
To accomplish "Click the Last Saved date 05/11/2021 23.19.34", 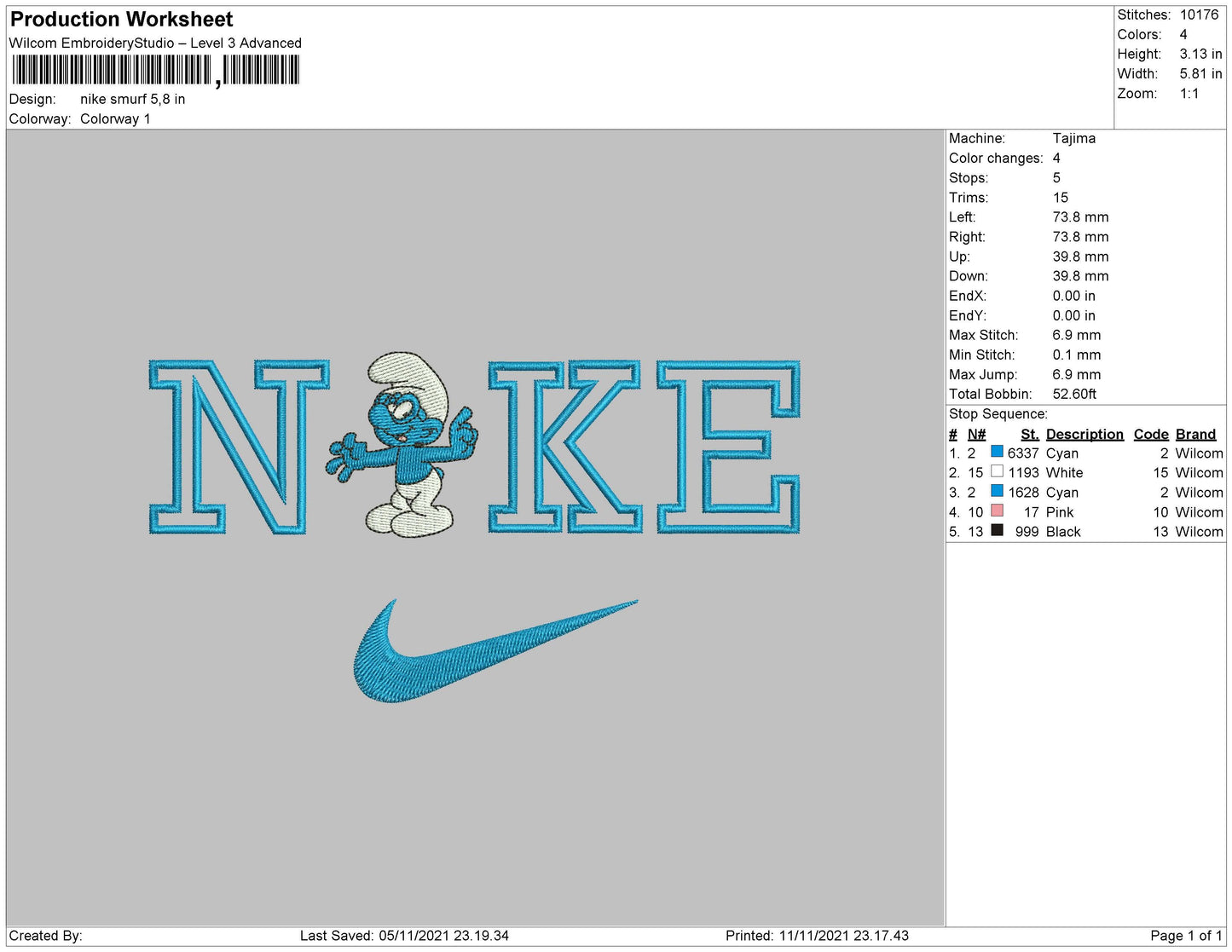I will click(443, 936).
